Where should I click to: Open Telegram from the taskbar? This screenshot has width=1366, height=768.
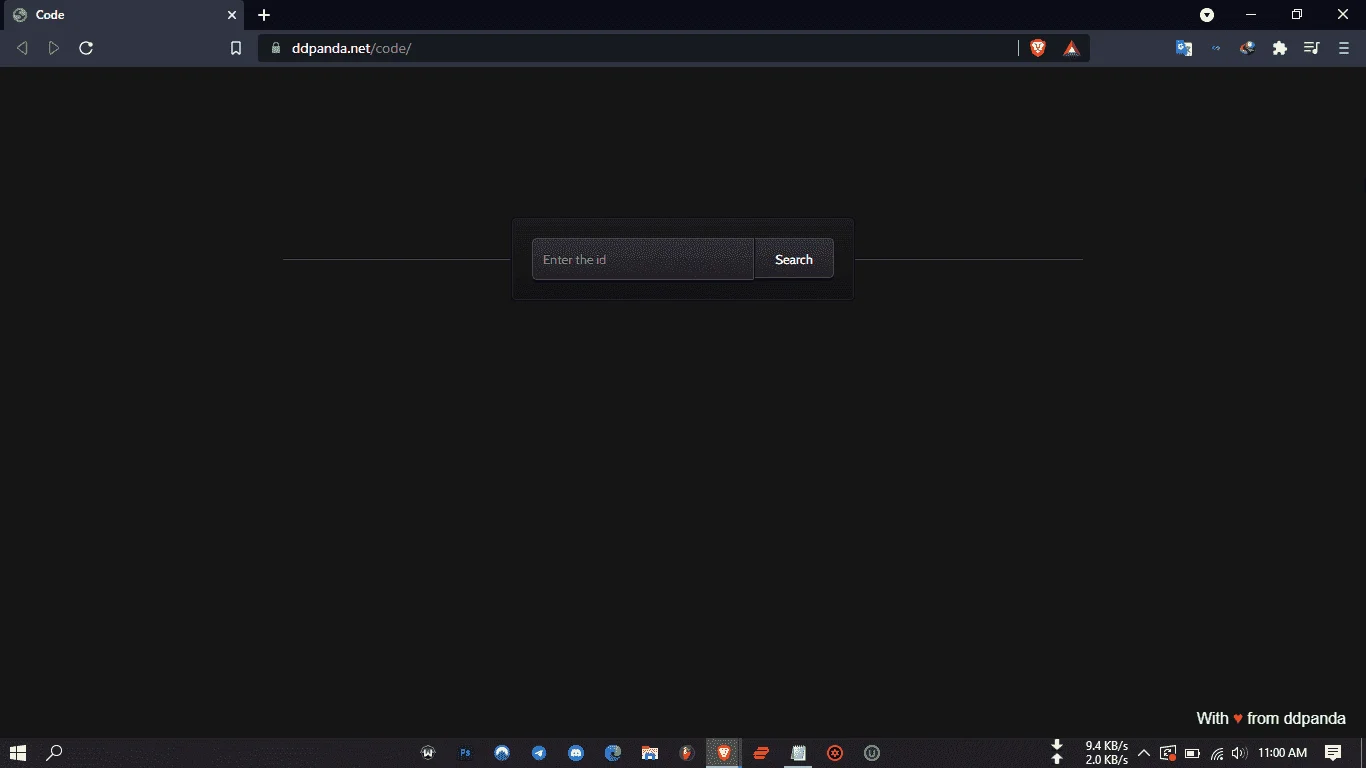[x=539, y=753]
